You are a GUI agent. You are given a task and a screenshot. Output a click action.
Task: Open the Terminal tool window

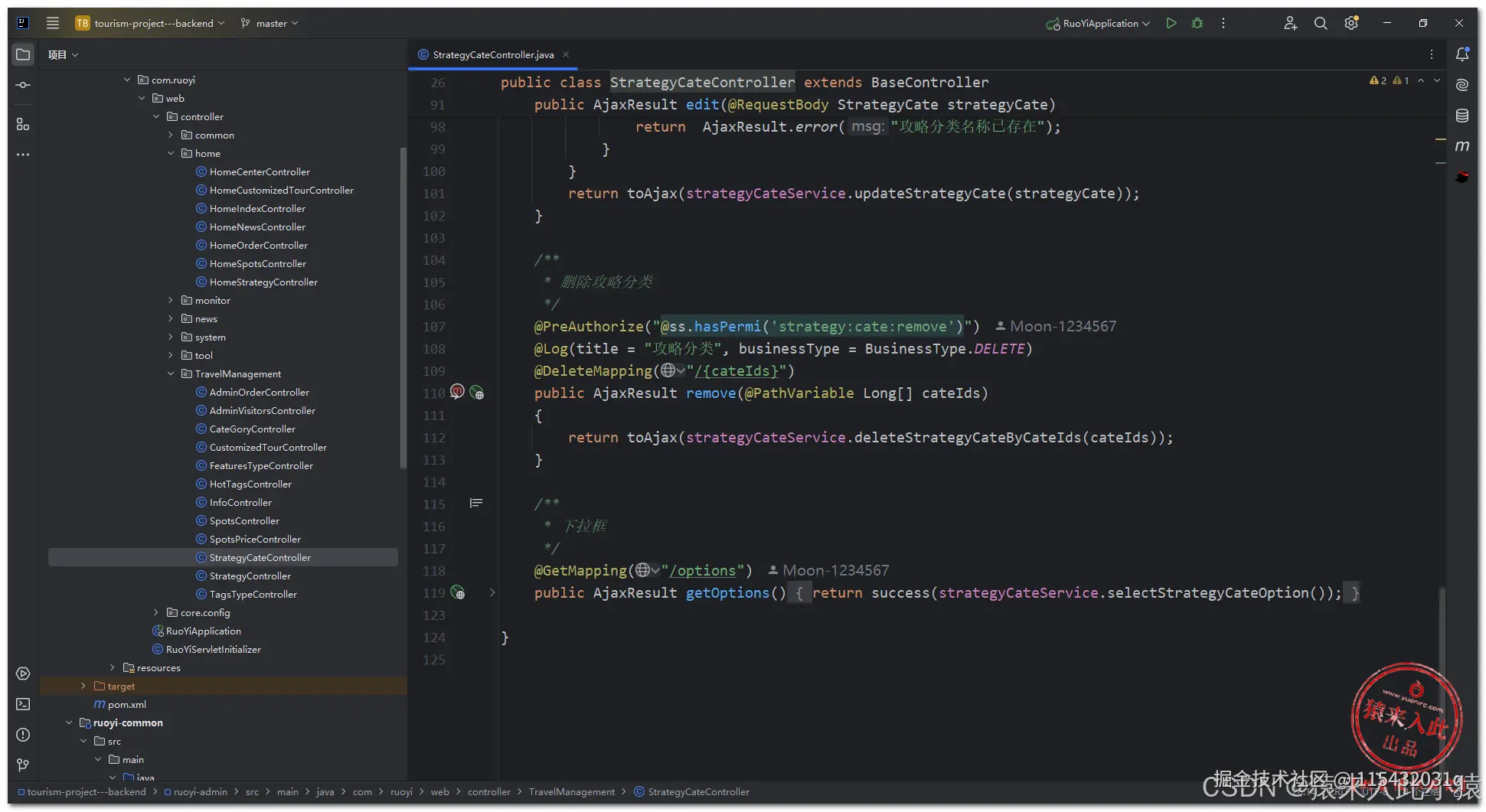tap(23, 704)
